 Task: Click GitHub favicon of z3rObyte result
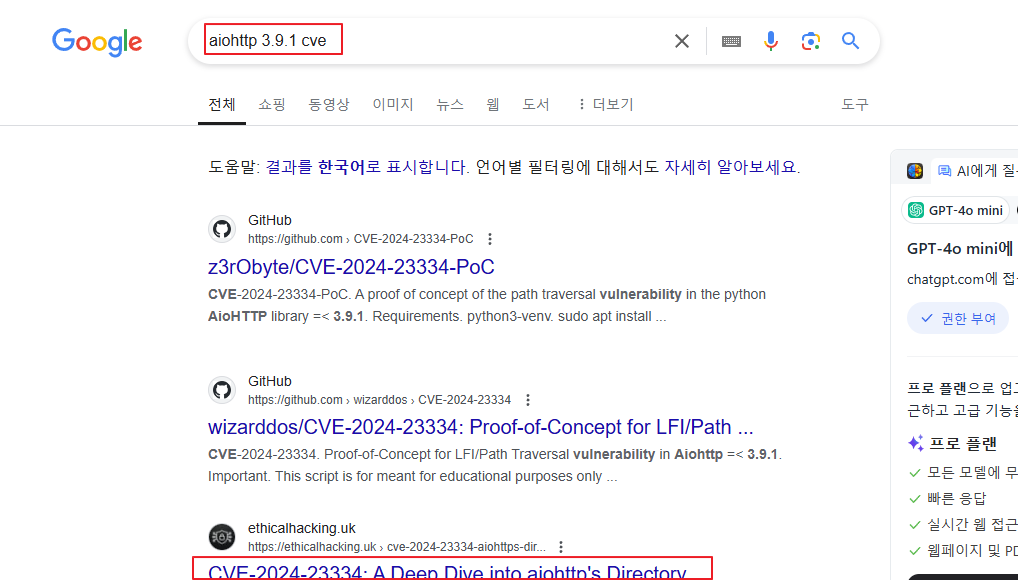click(222, 229)
